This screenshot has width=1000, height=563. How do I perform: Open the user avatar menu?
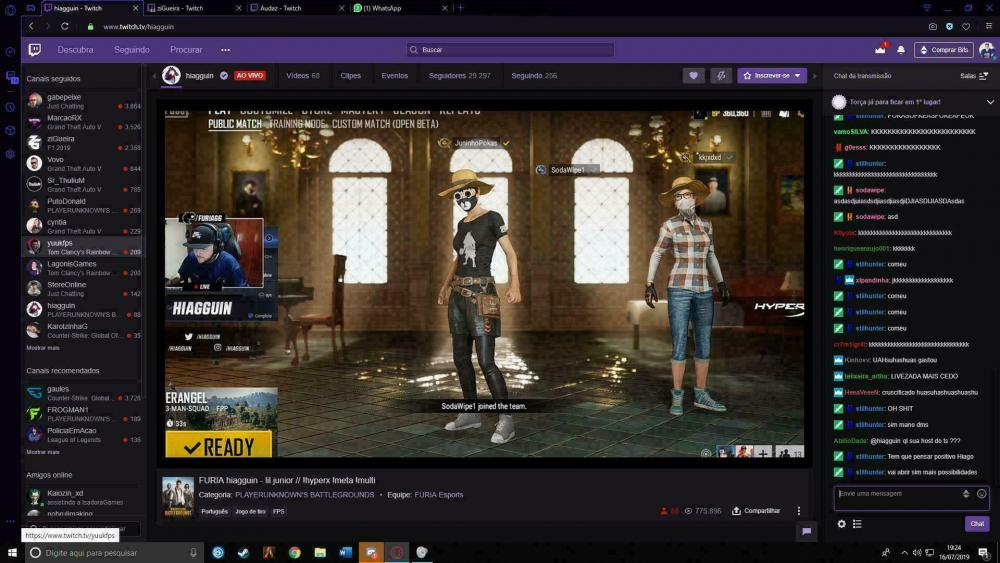click(986, 49)
